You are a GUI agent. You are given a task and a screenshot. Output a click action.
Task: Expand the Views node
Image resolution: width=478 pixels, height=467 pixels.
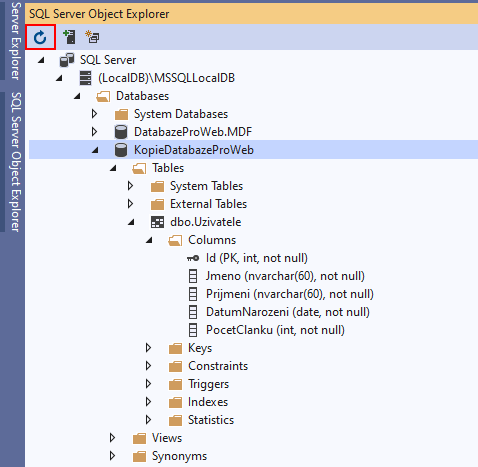click(112, 438)
